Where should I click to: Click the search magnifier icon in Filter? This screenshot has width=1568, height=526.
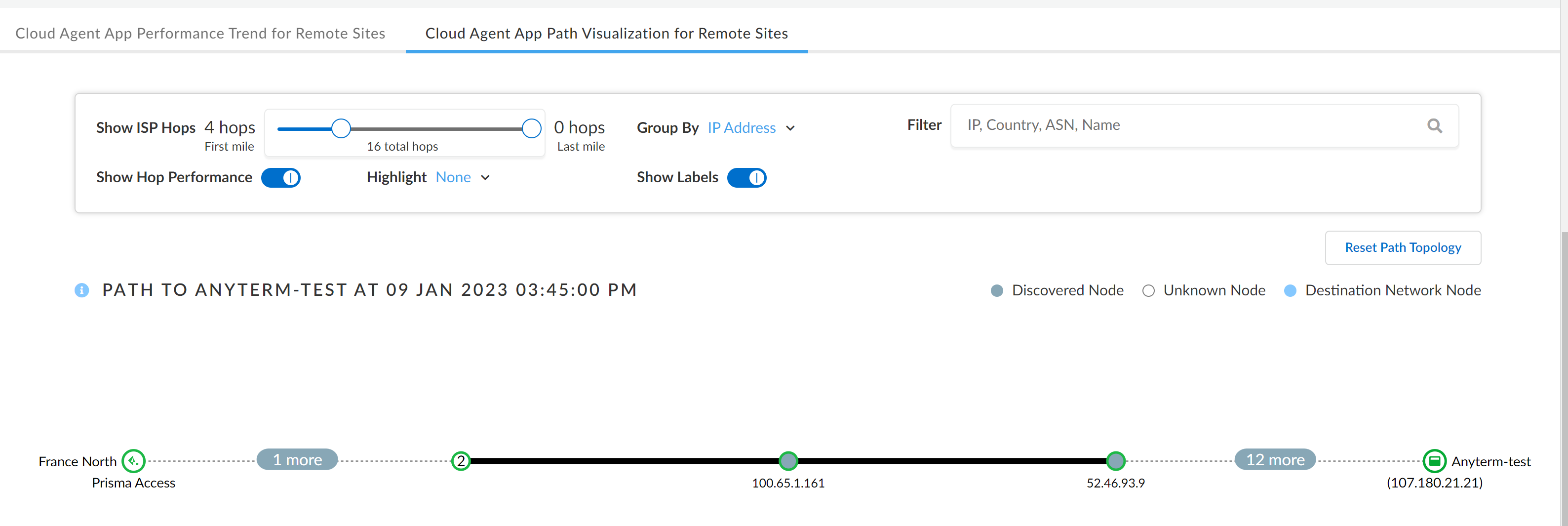(x=1434, y=125)
